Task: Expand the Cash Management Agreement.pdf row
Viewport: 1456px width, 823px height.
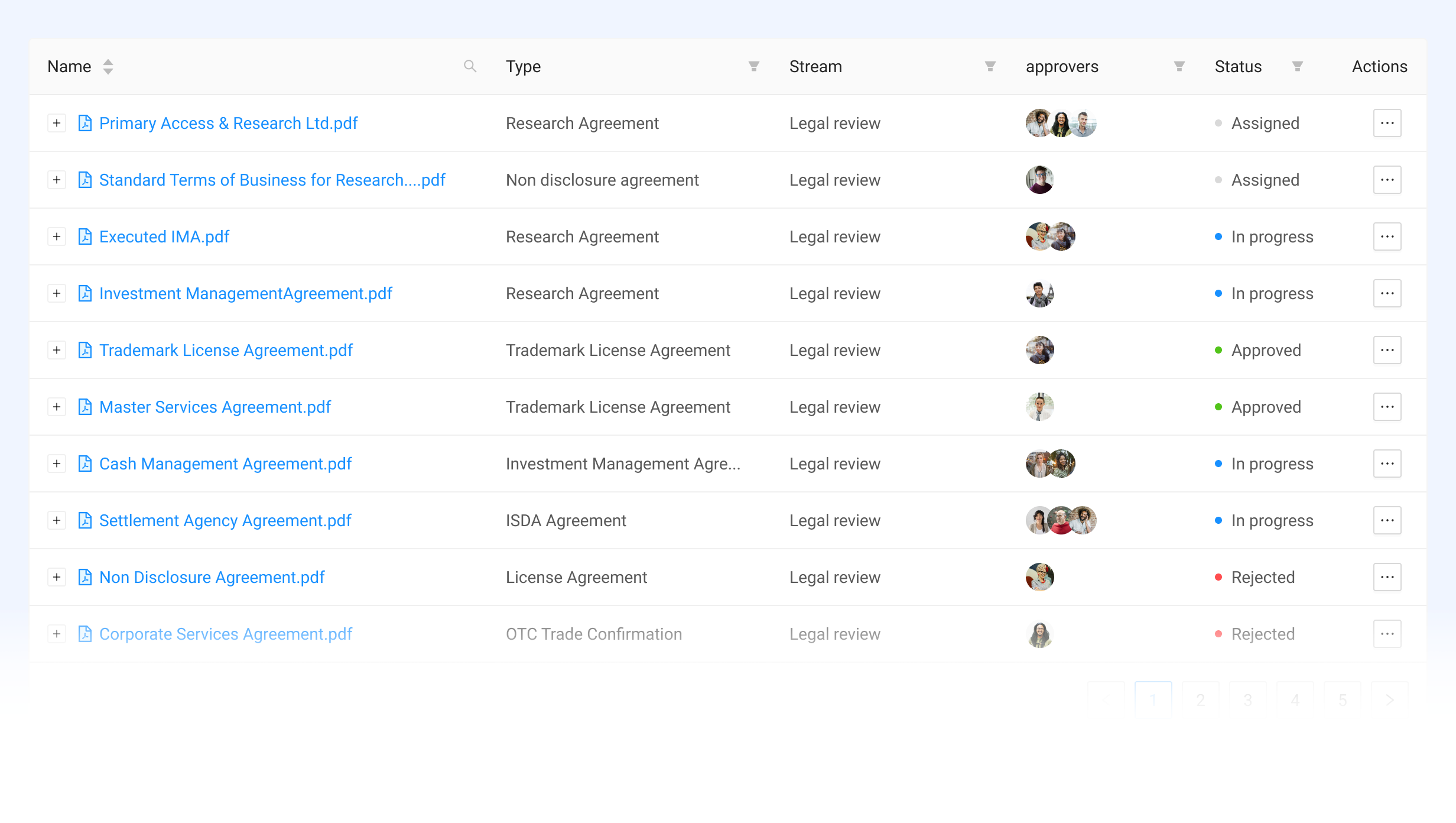Action: coord(57,464)
